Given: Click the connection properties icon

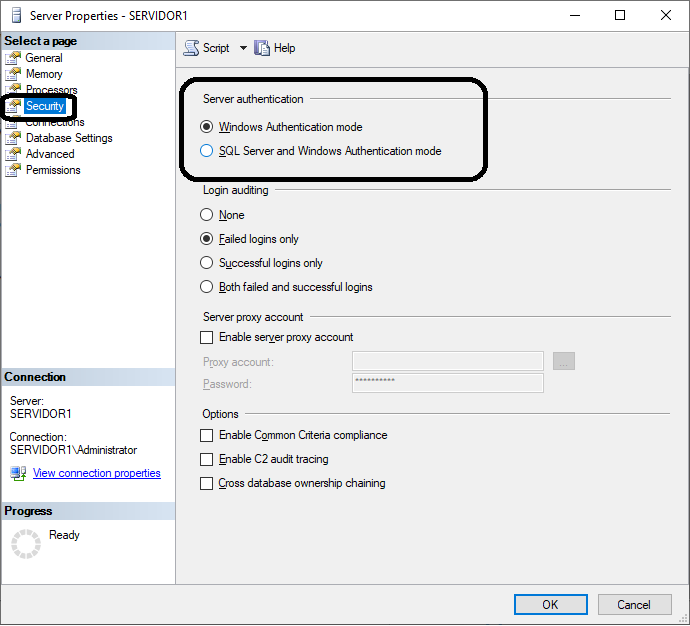Looking at the screenshot, I should (x=18, y=474).
